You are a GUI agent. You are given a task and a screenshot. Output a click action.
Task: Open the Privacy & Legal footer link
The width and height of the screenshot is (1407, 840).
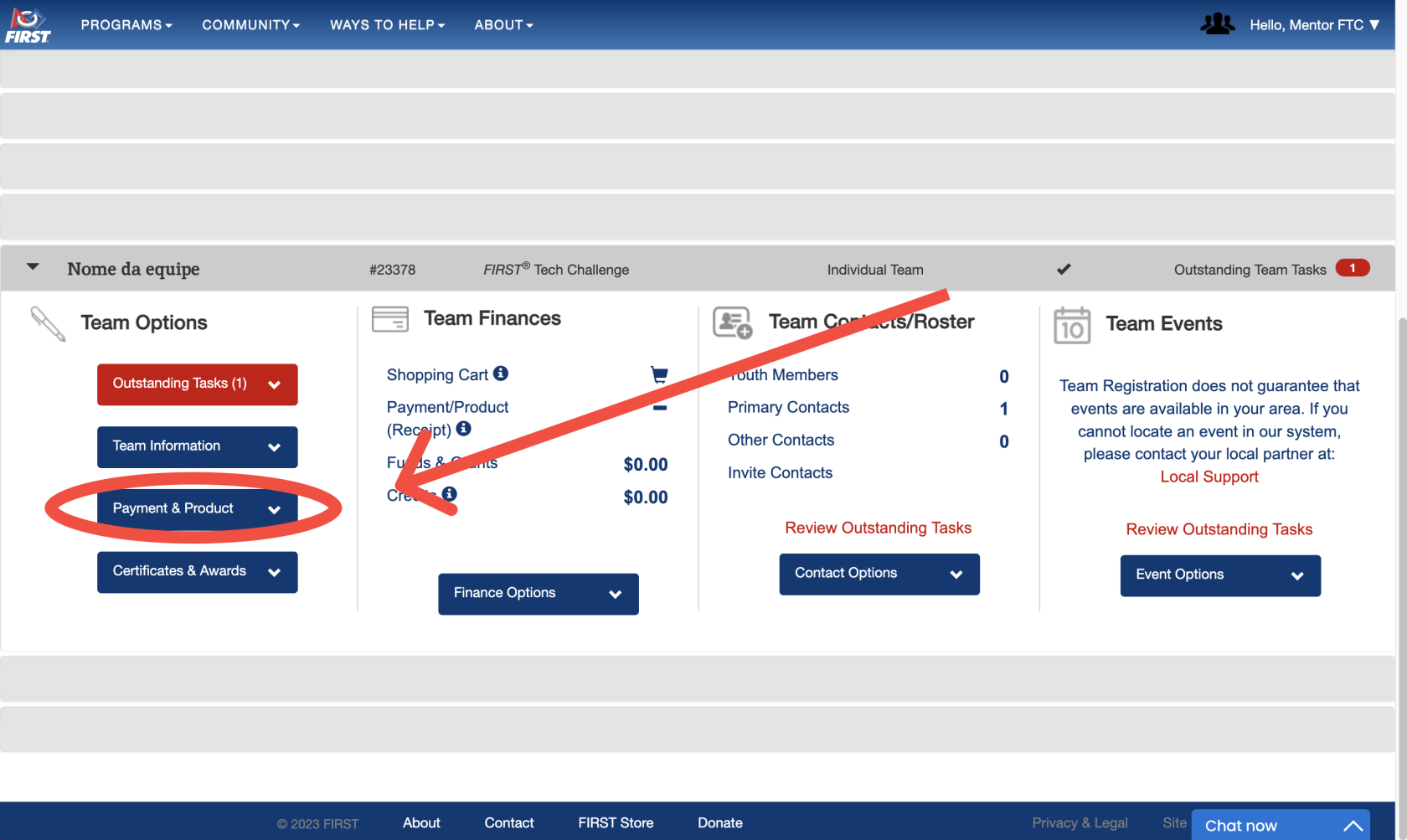[x=1080, y=822]
